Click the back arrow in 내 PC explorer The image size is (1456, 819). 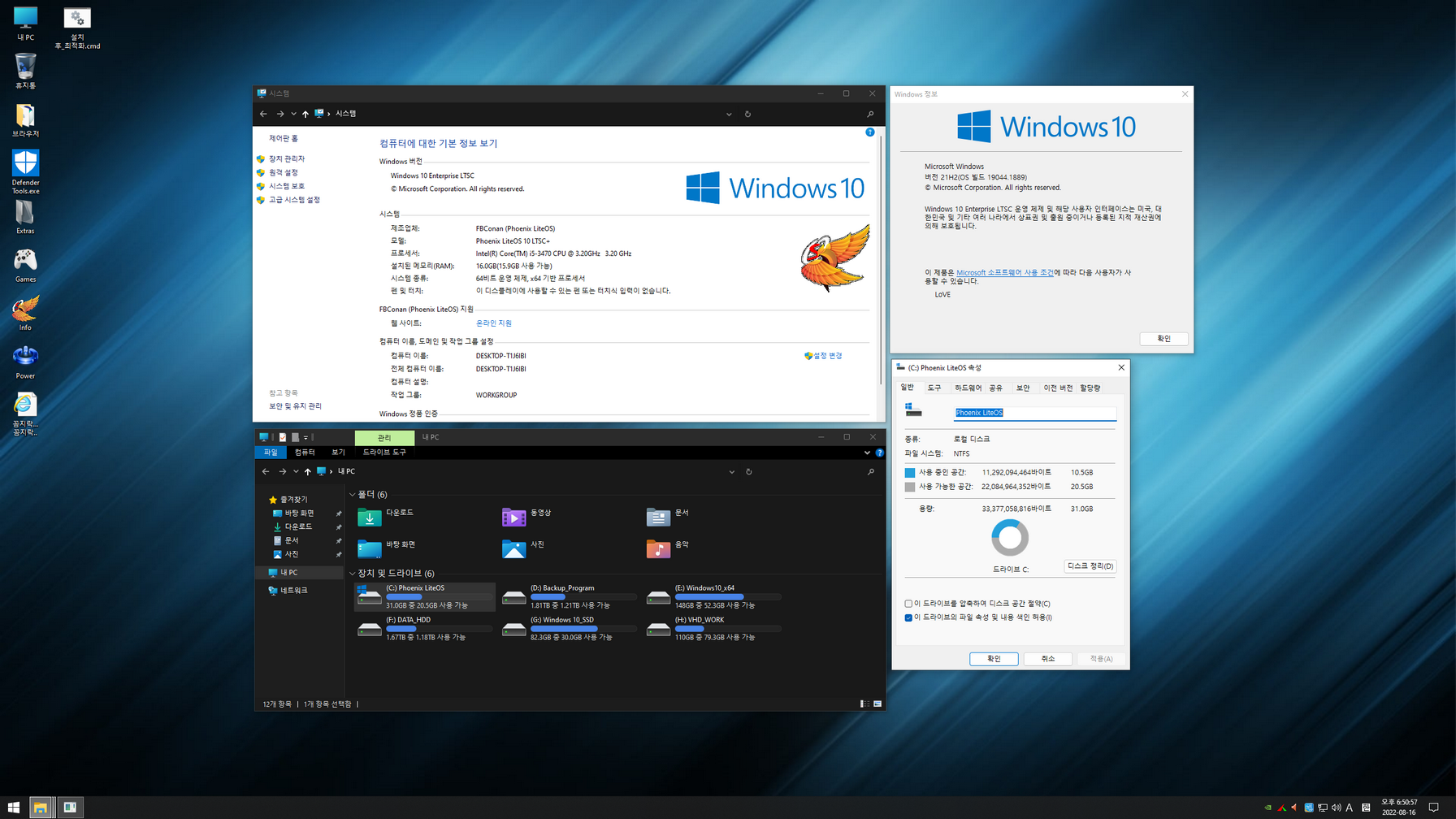pyautogui.click(x=266, y=471)
